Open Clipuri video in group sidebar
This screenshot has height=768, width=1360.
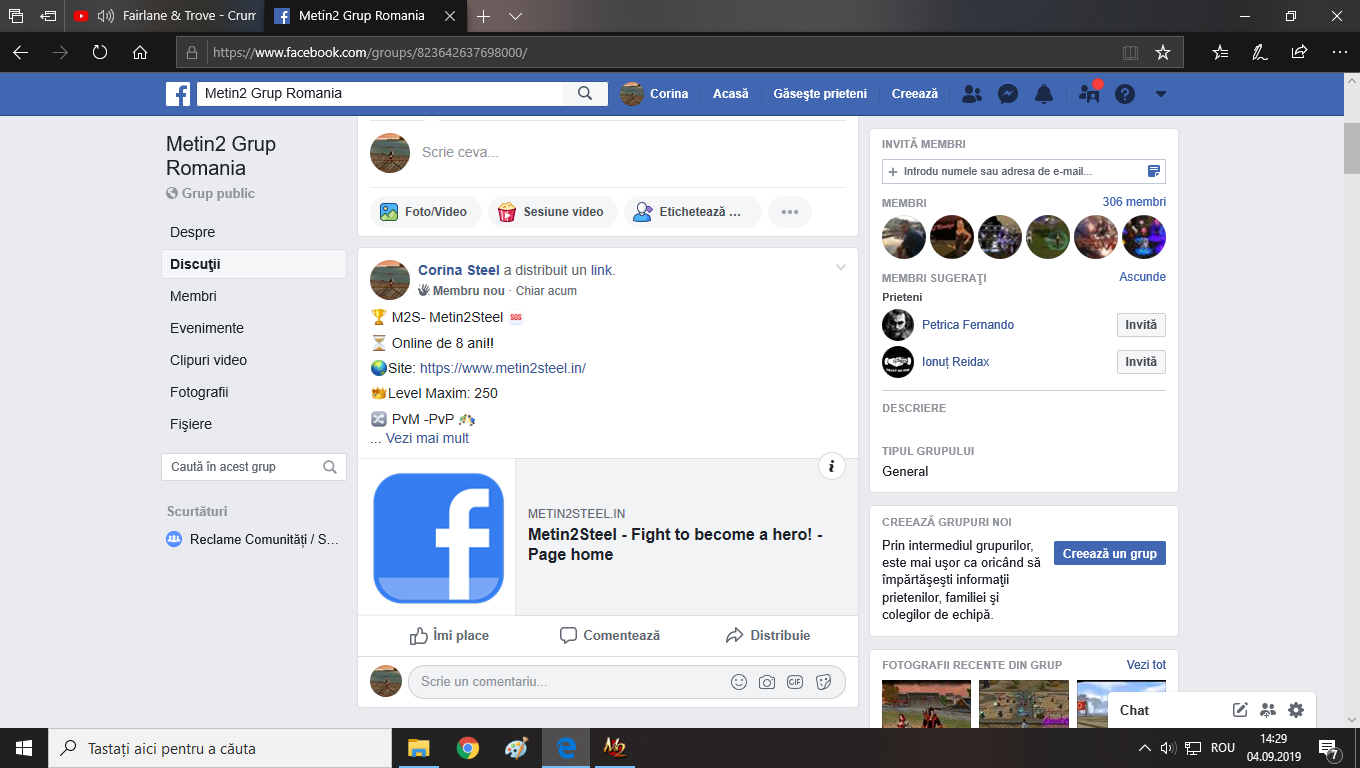point(208,360)
